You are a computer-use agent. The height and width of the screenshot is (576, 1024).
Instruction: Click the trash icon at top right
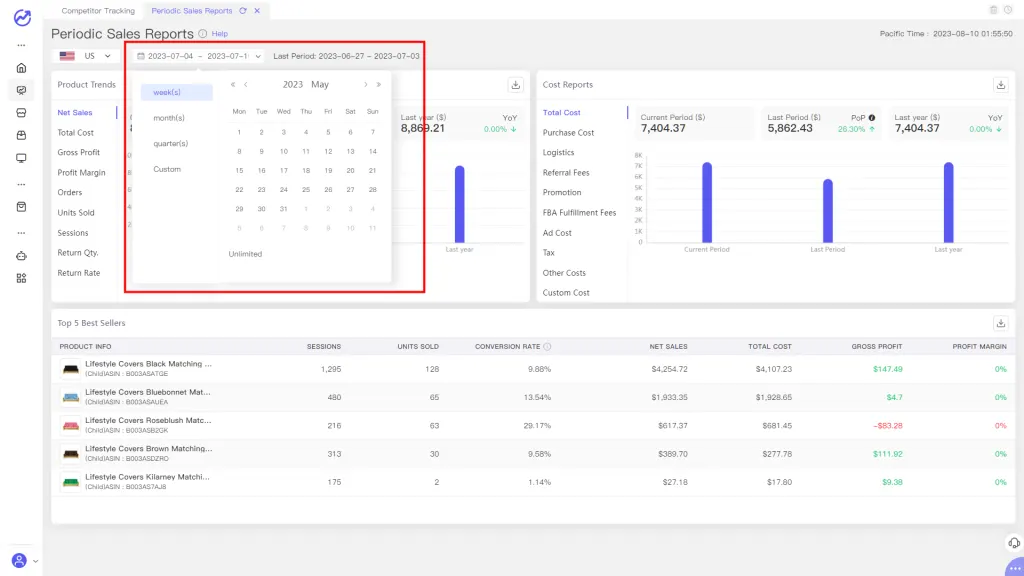[993, 10]
